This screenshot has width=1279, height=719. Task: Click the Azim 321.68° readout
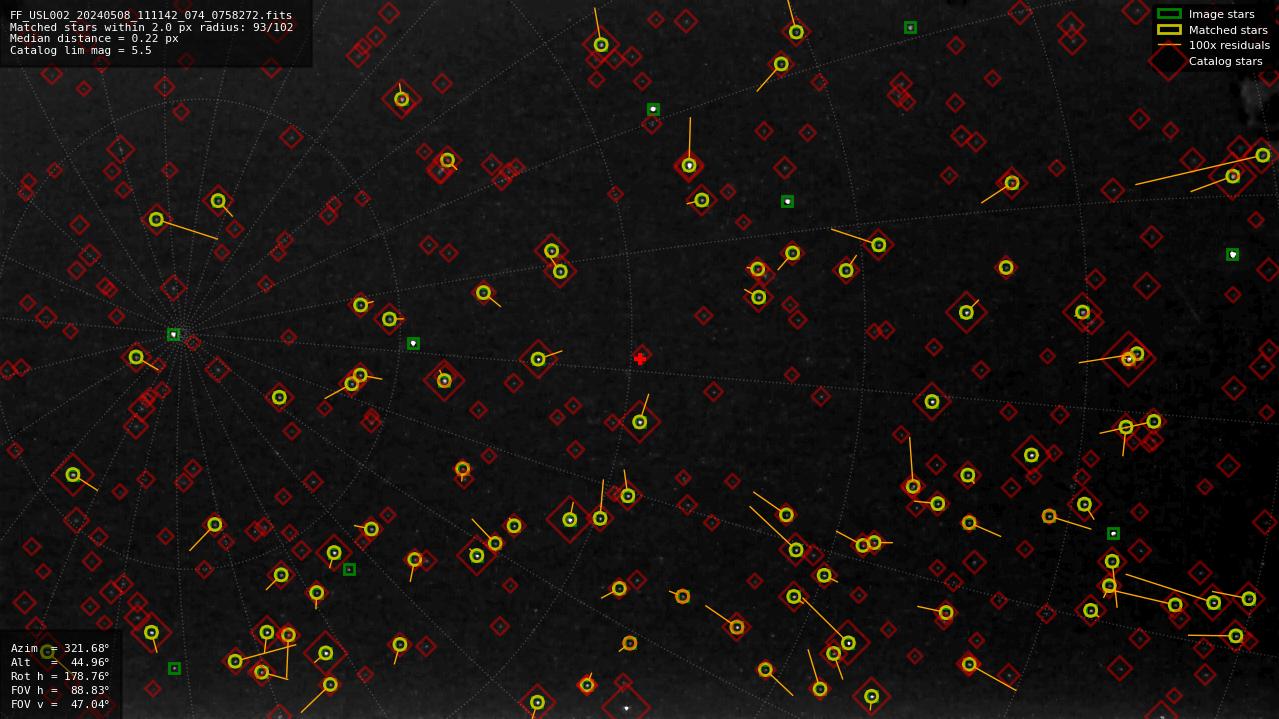pos(60,648)
